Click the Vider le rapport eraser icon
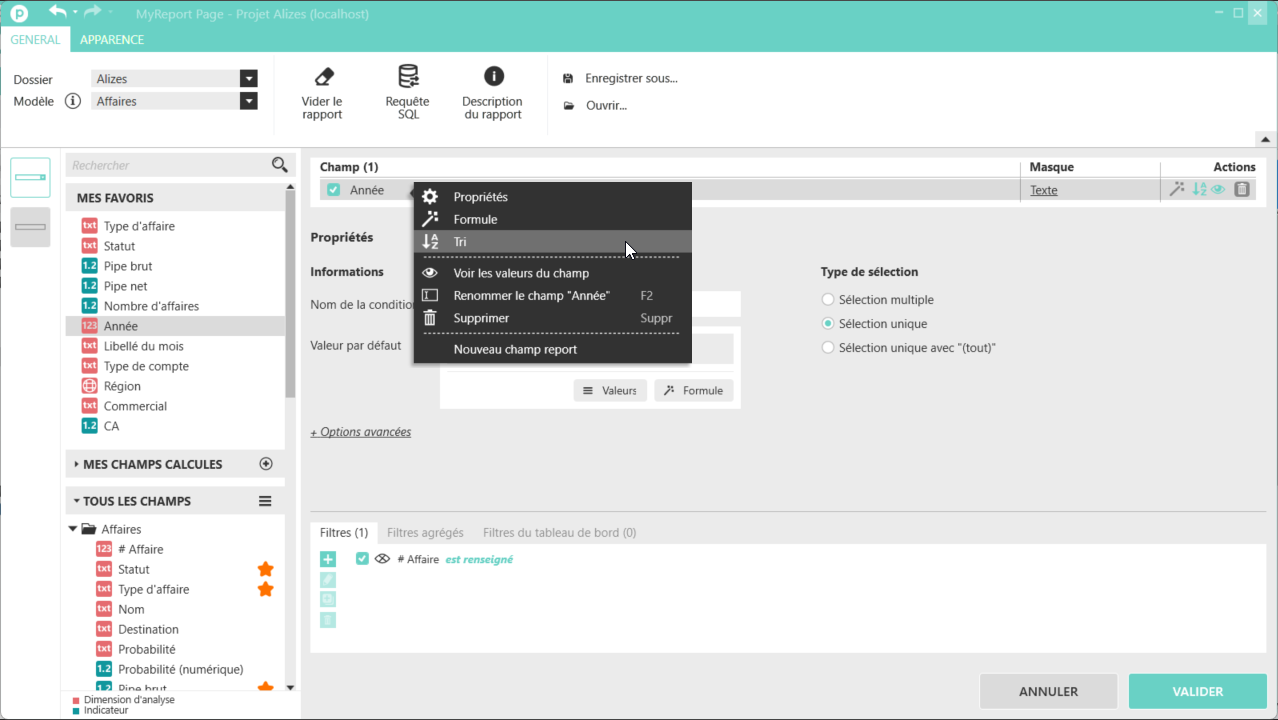This screenshot has width=1278, height=720. point(322,78)
